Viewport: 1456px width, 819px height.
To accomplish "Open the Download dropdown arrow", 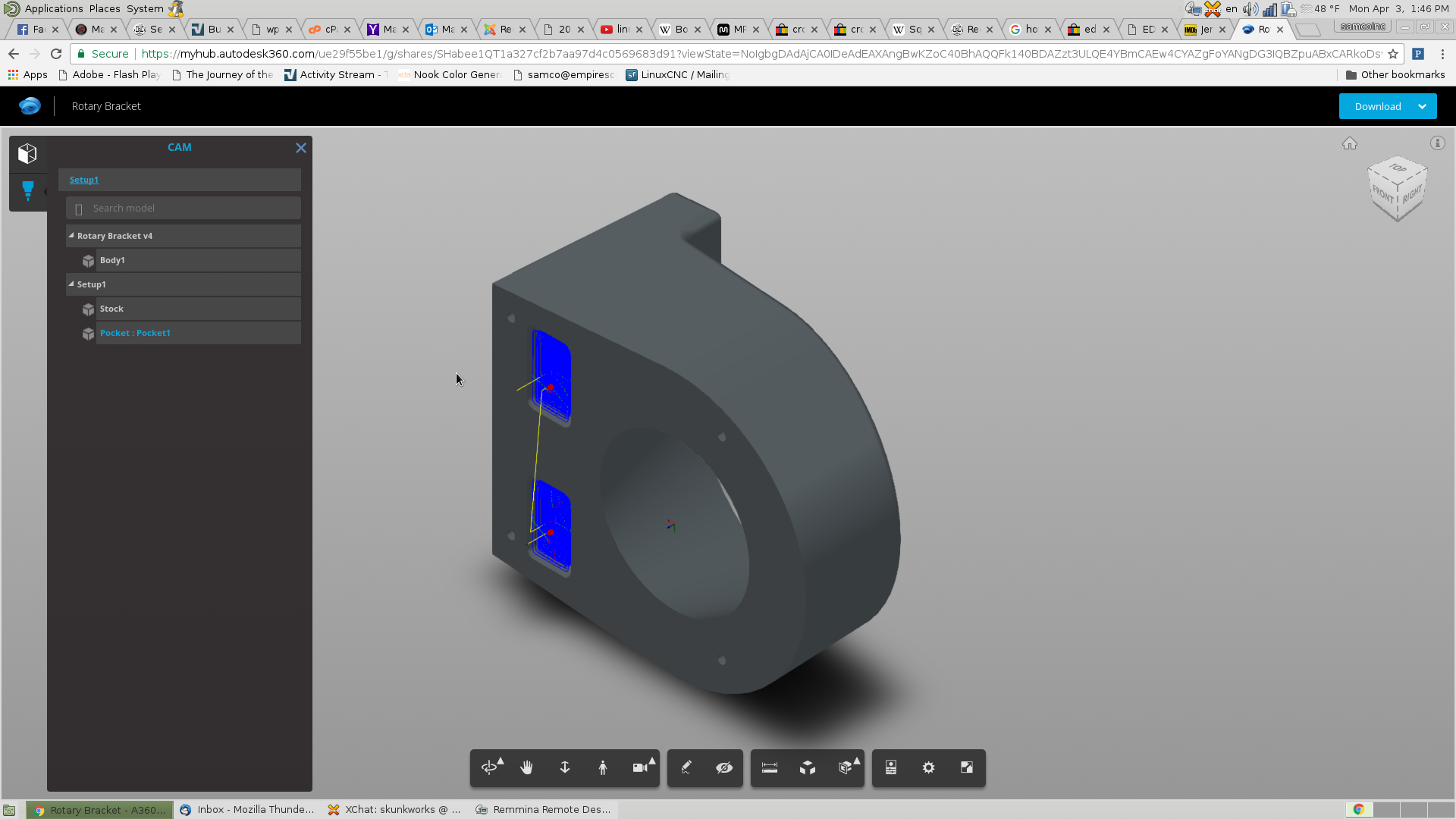I will 1423,106.
